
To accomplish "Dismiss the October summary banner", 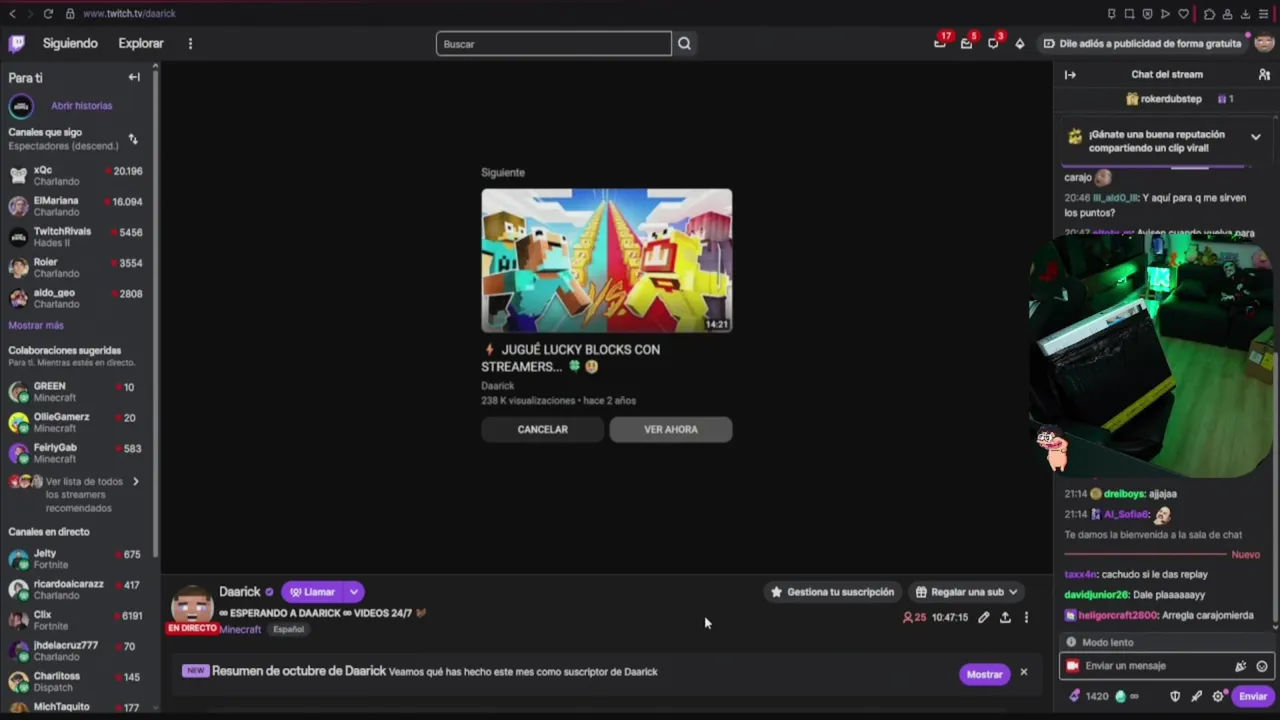I will [x=1023, y=672].
